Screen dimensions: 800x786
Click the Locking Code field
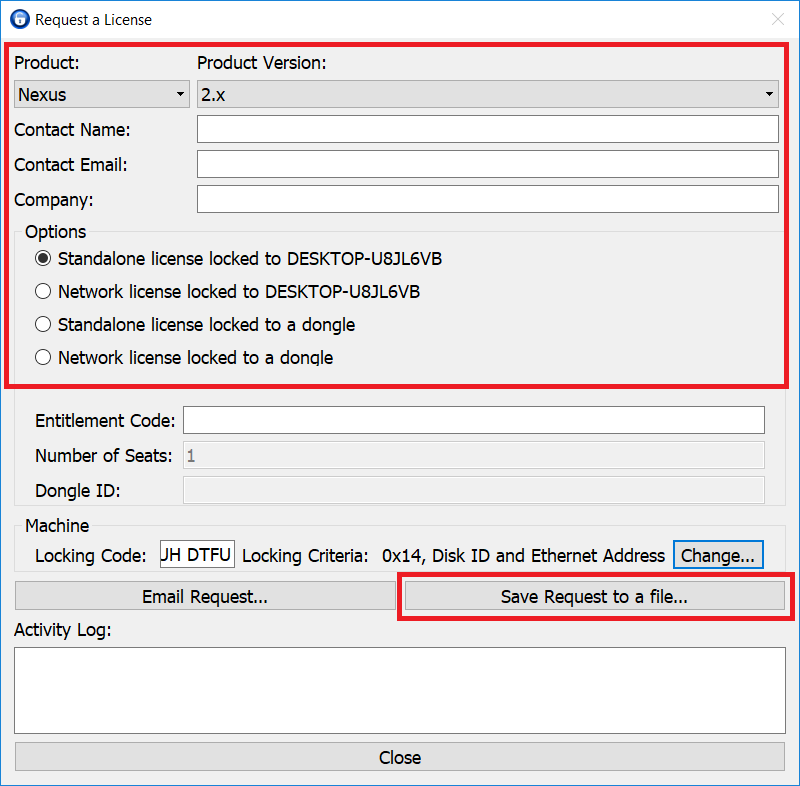pyautogui.click(x=197, y=554)
